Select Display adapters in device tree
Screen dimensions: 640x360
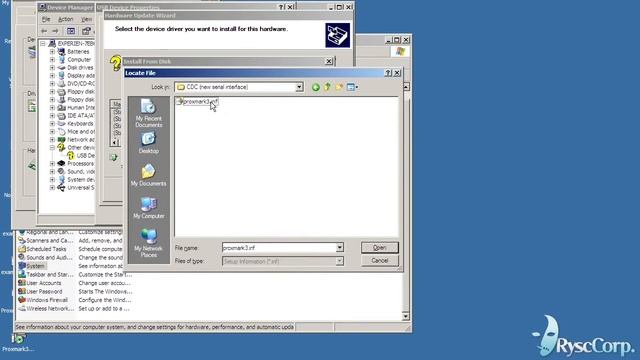pyautogui.click(x=76, y=76)
